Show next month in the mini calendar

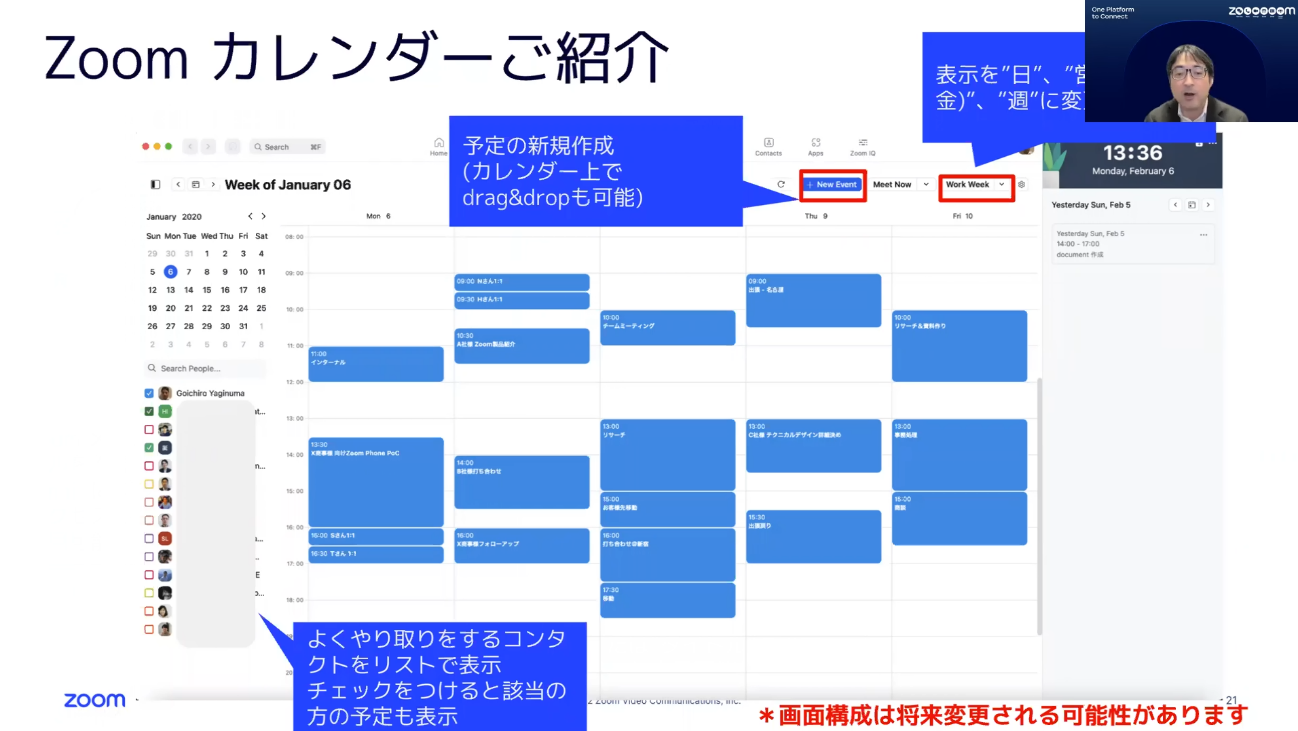263,216
